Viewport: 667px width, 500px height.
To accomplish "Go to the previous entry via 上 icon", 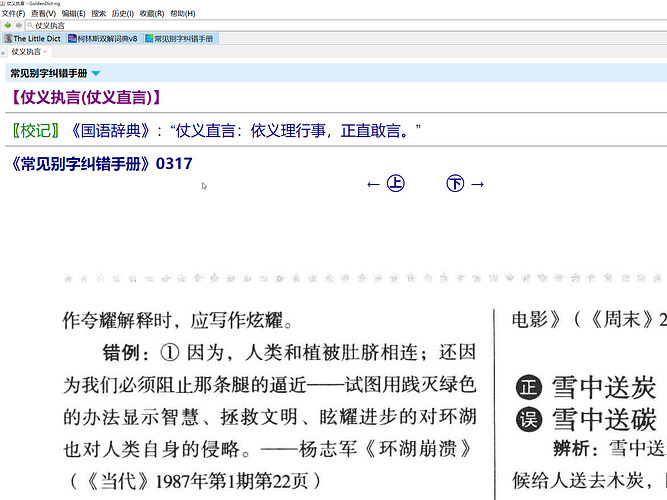I will (396, 183).
